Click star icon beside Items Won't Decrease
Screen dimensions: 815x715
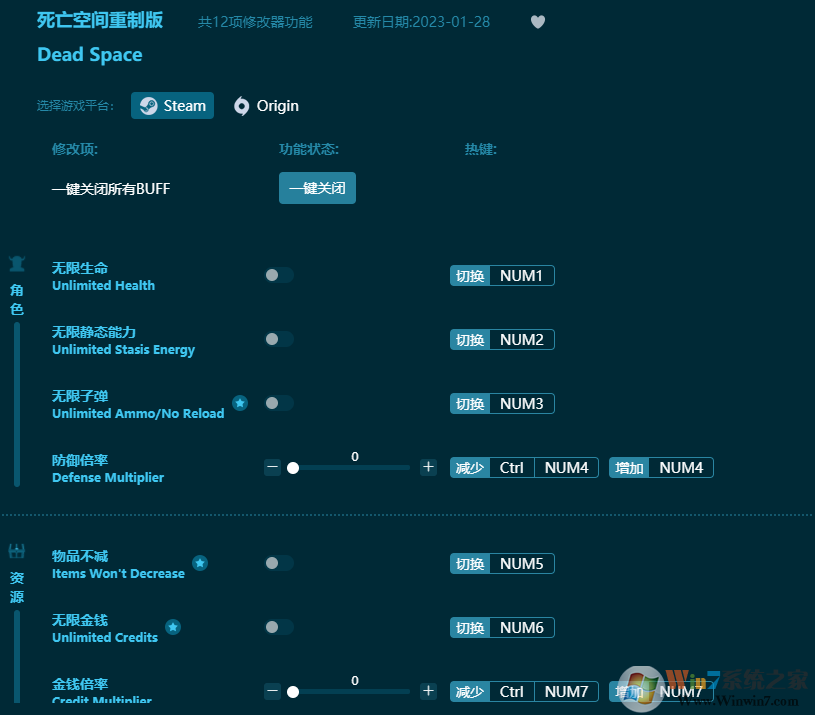pyautogui.click(x=200, y=563)
